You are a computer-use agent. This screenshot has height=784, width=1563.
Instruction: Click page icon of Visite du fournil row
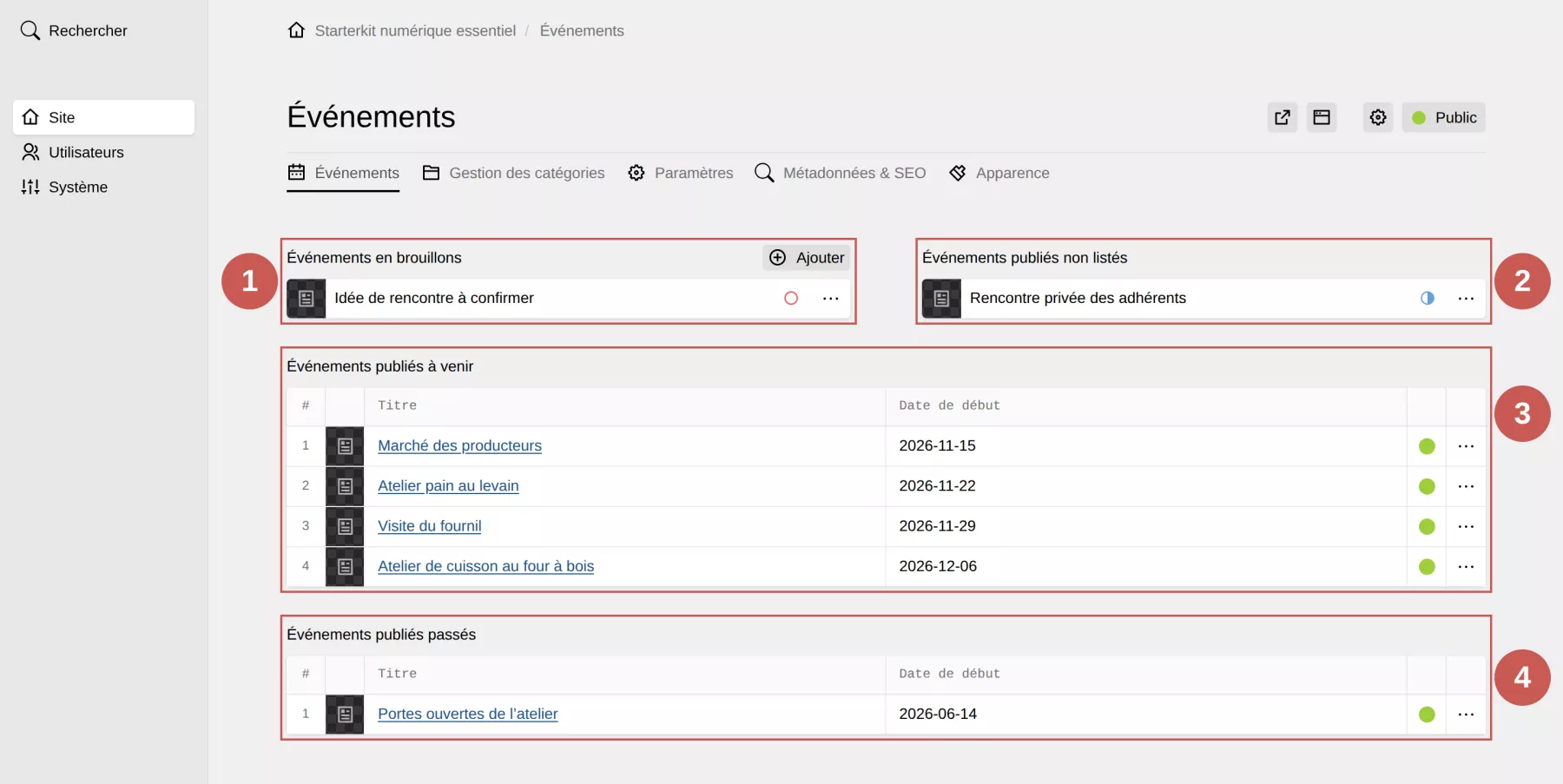coord(345,526)
